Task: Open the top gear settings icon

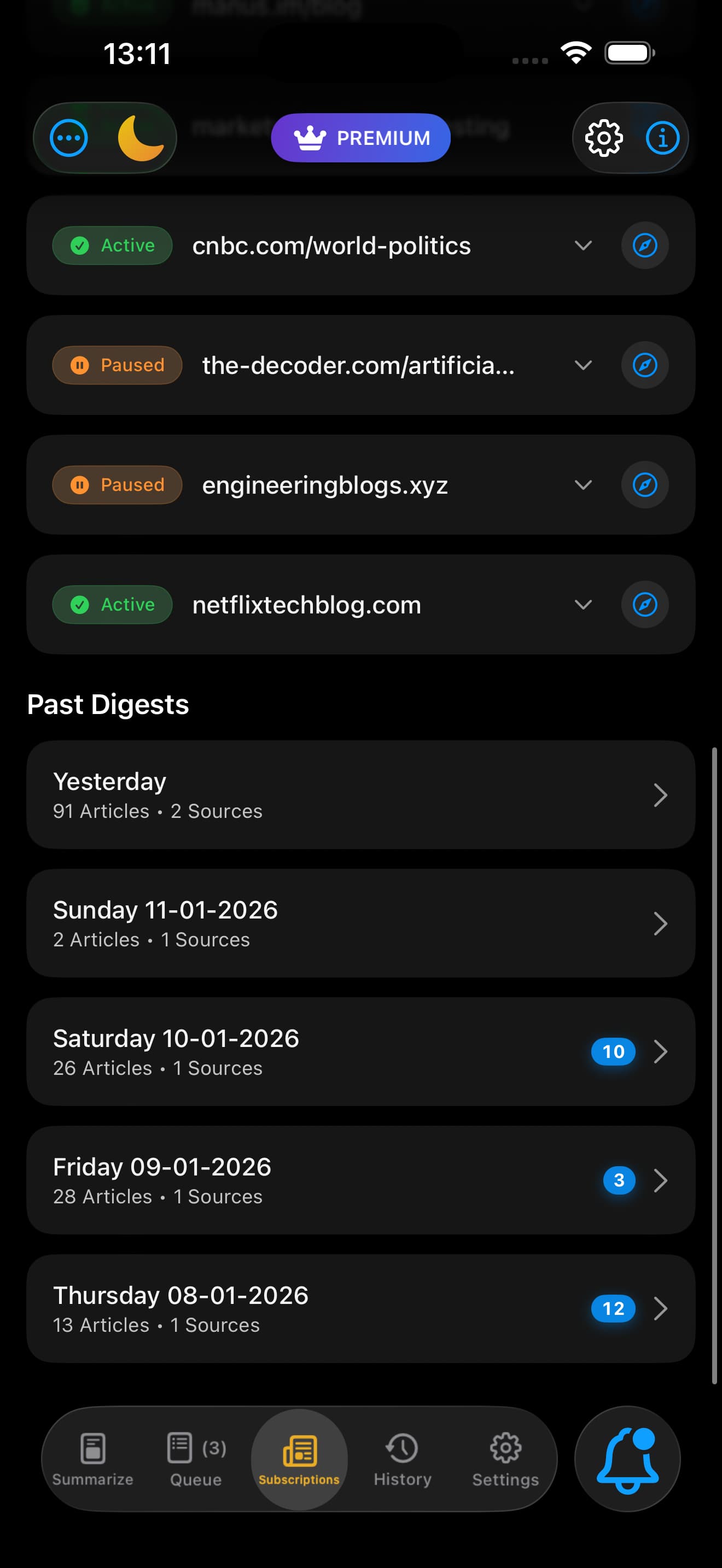Action: (603, 138)
